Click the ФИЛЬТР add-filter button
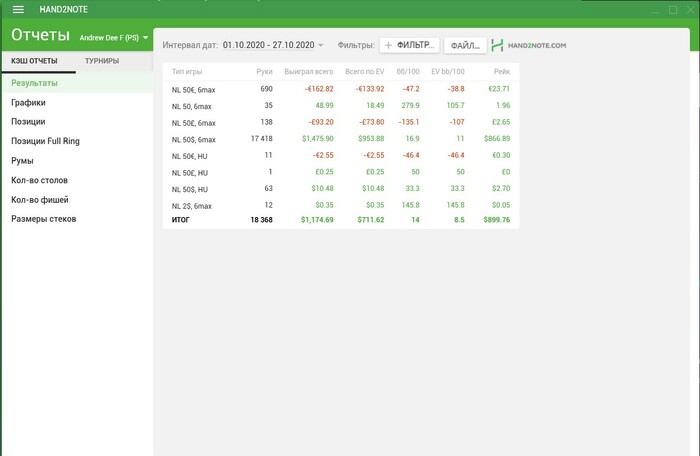Viewport: 700px width, 456px height. 409,45
